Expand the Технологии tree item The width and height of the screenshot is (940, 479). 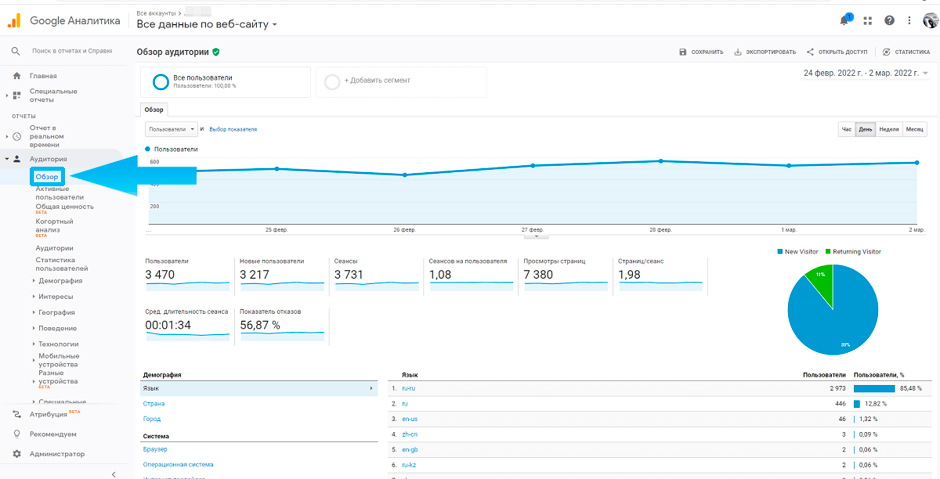pos(33,344)
